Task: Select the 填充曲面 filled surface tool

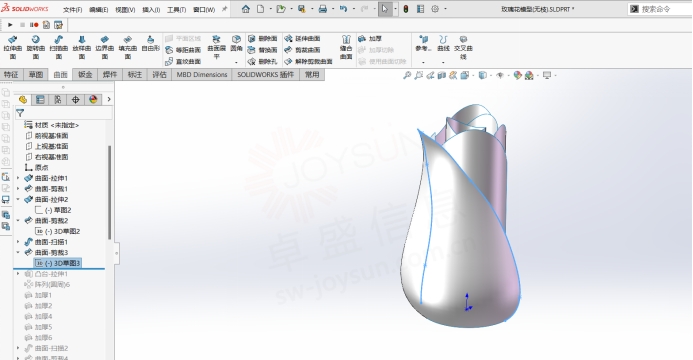Action: pos(128,47)
